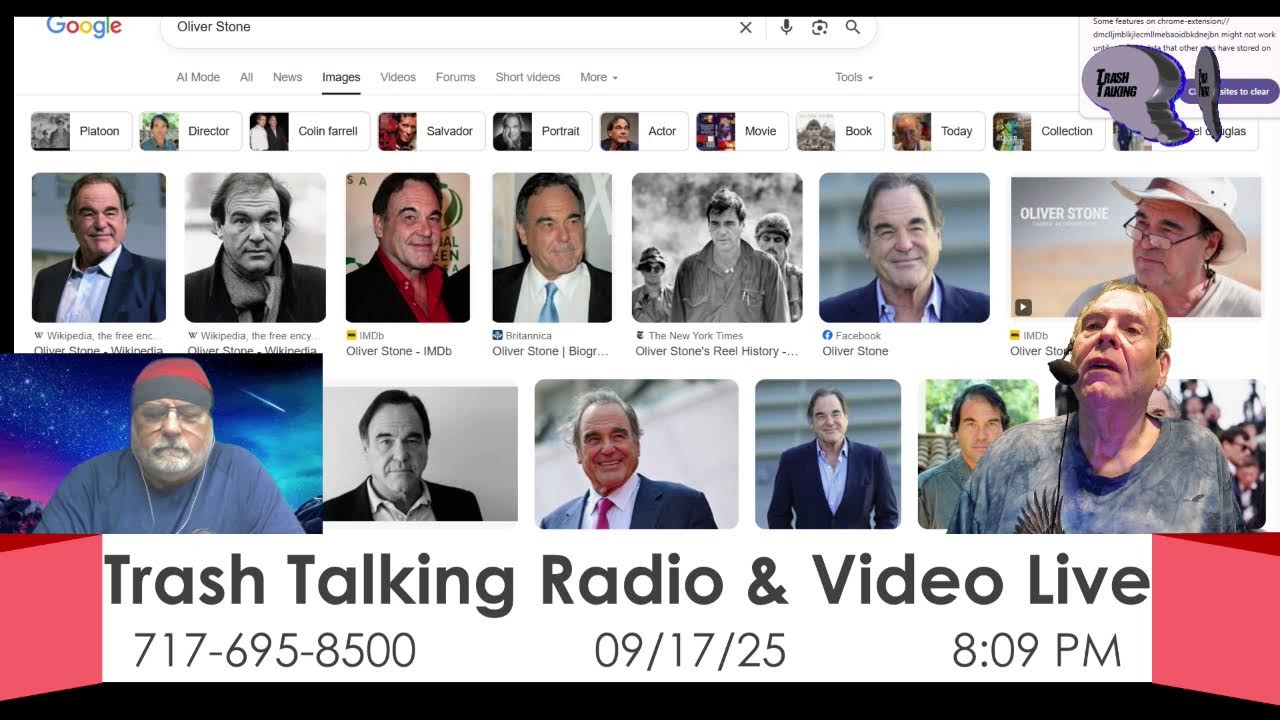Image resolution: width=1280 pixels, height=720 pixels.
Task: Click the IMDb favicon under red shirt image
Action: [351, 336]
